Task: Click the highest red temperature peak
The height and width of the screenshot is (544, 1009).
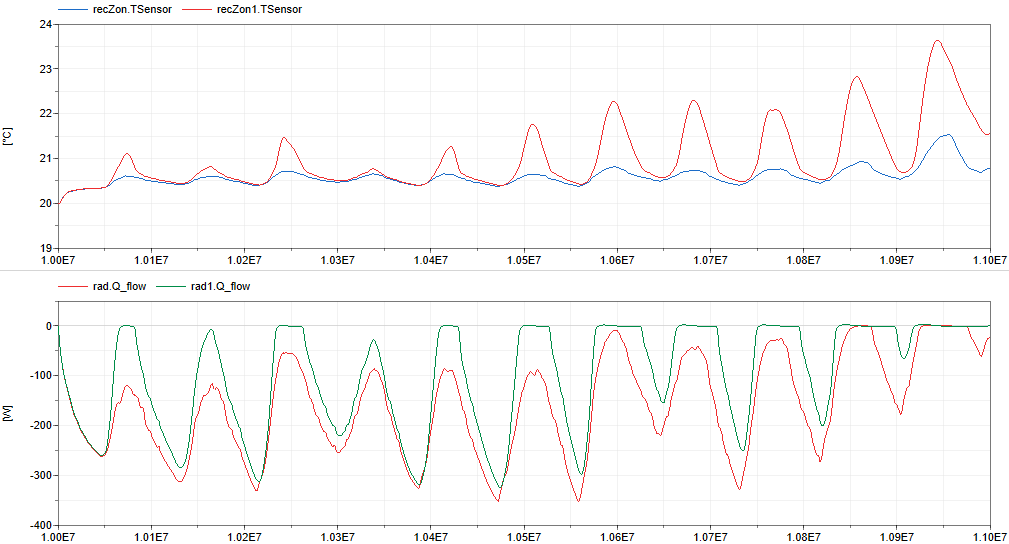Action: coord(937,41)
